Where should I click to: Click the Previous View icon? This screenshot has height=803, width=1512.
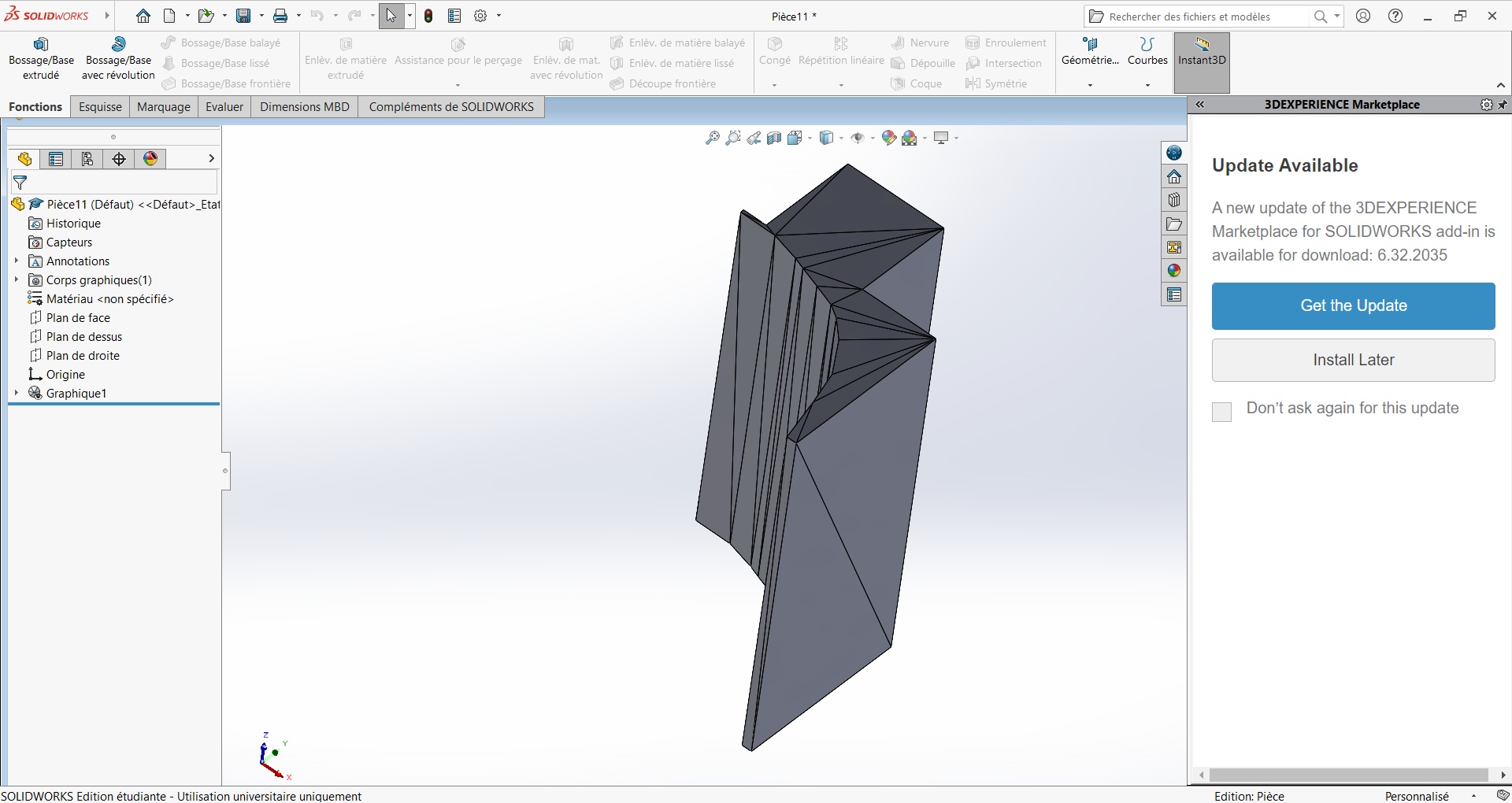[x=754, y=139]
